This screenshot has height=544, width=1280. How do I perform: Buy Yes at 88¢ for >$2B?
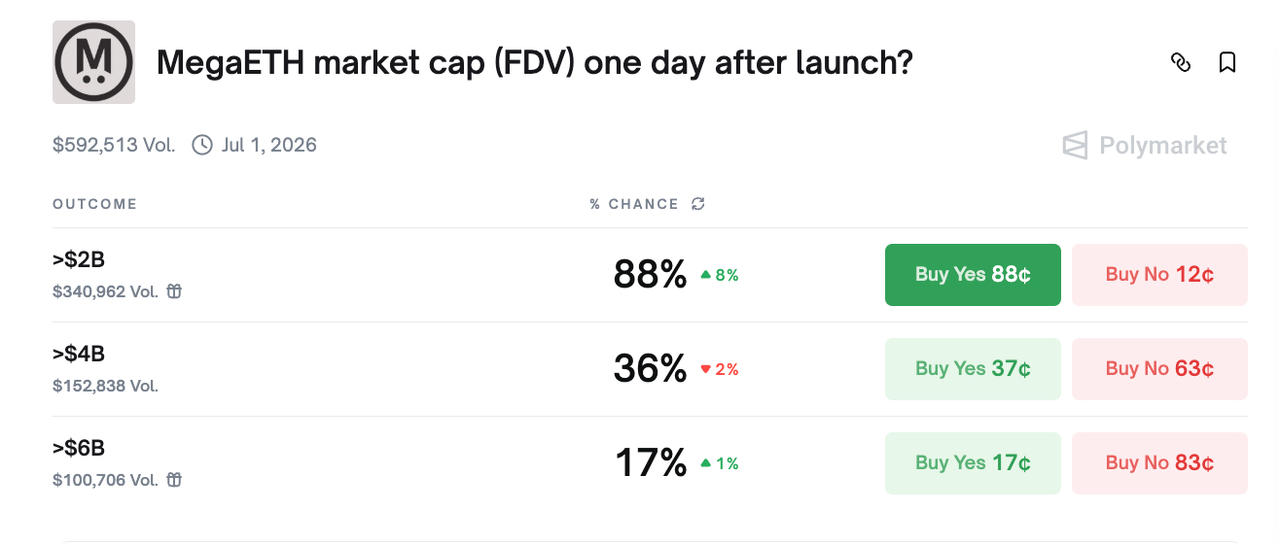coord(972,275)
